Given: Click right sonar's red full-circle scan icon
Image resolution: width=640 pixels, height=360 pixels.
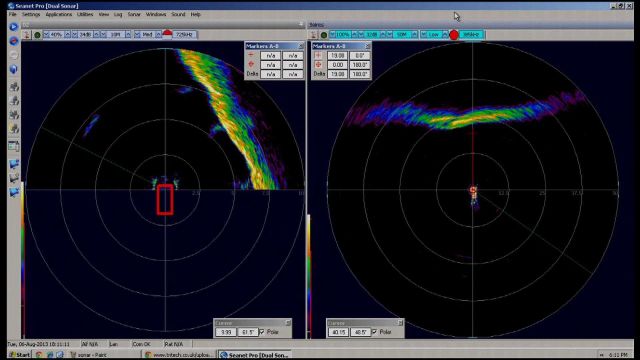Looking at the screenshot, I should (454, 35).
